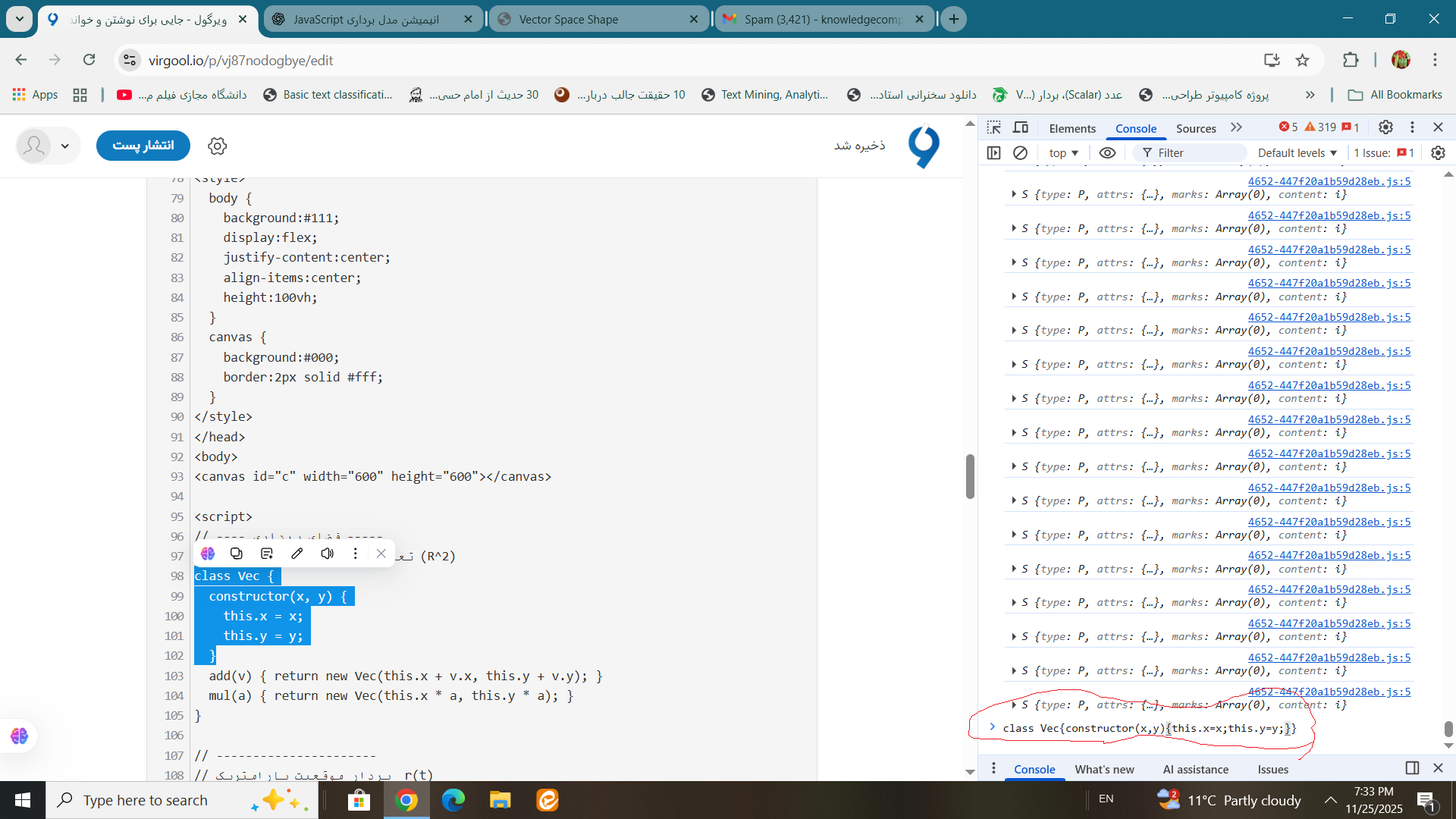This screenshot has height=819, width=1456.
Task: Clear console with the ban icon
Action: pos(1020,152)
